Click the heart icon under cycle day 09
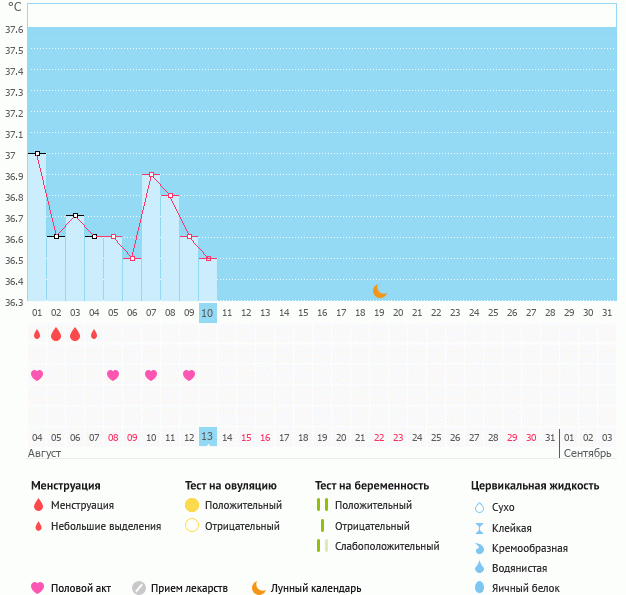This screenshot has height=595, width=626. tap(189, 375)
